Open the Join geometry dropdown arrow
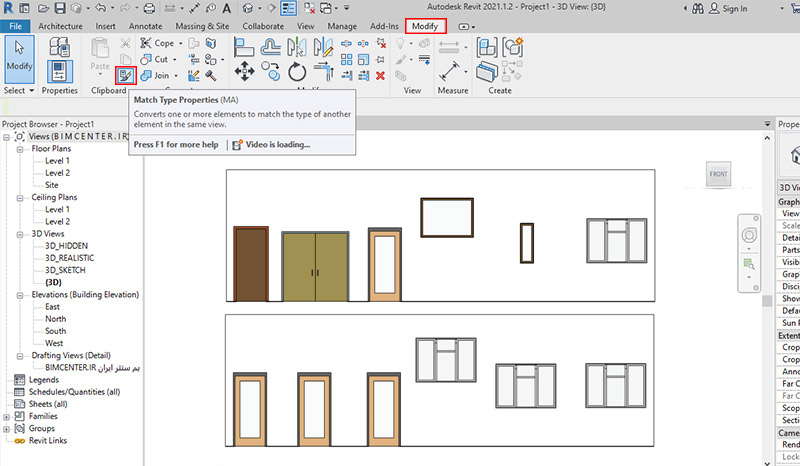Viewport: 800px width, 466px height. click(176, 76)
